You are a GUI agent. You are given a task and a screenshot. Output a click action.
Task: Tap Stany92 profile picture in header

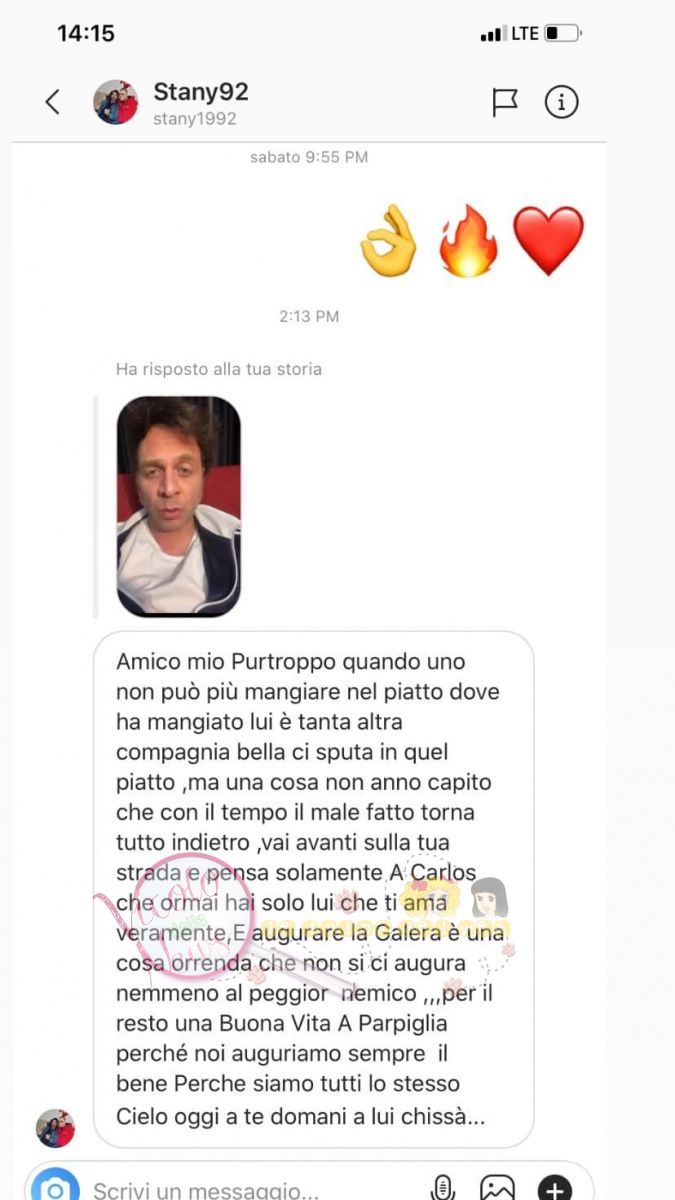(116, 102)
